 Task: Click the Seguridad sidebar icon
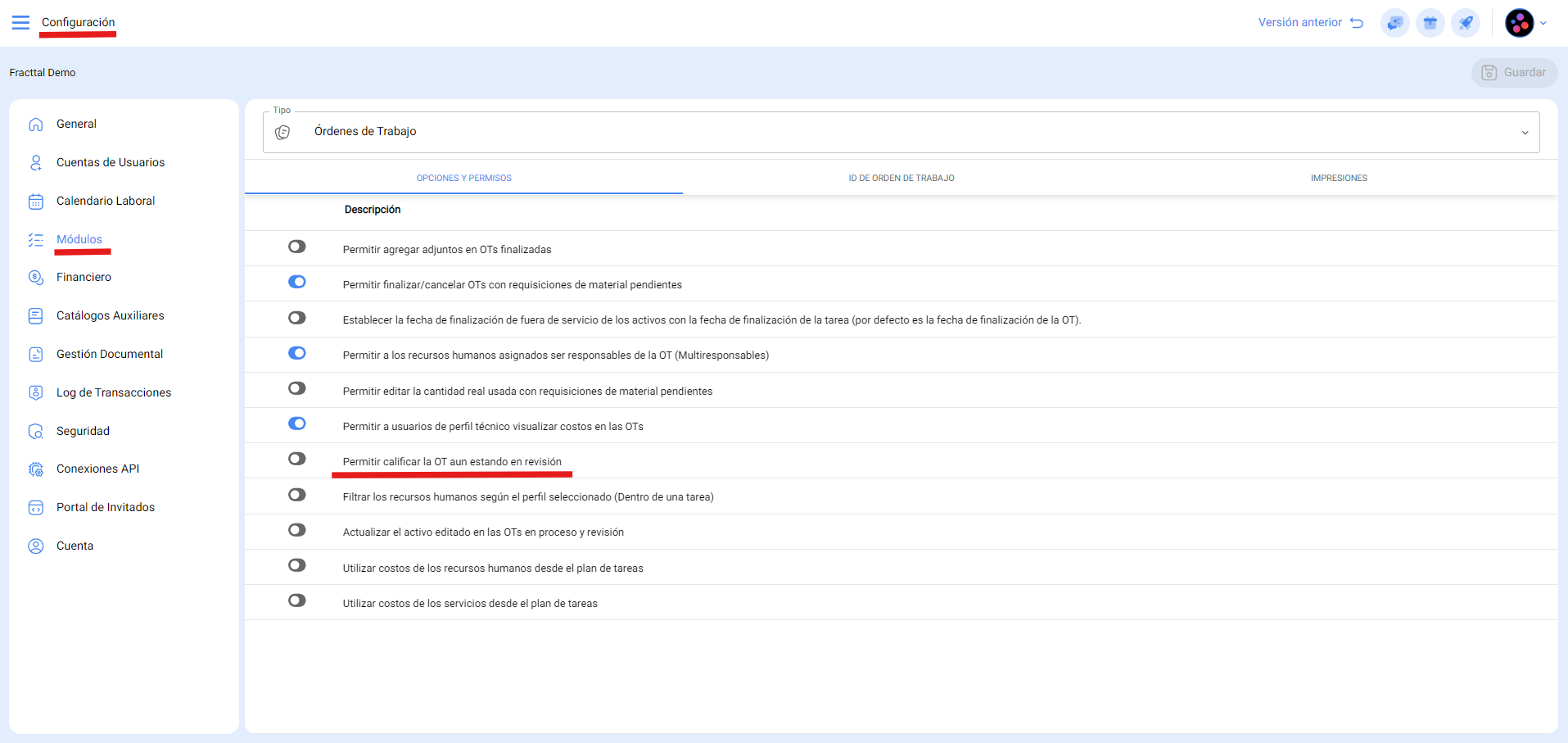[36, 431]
